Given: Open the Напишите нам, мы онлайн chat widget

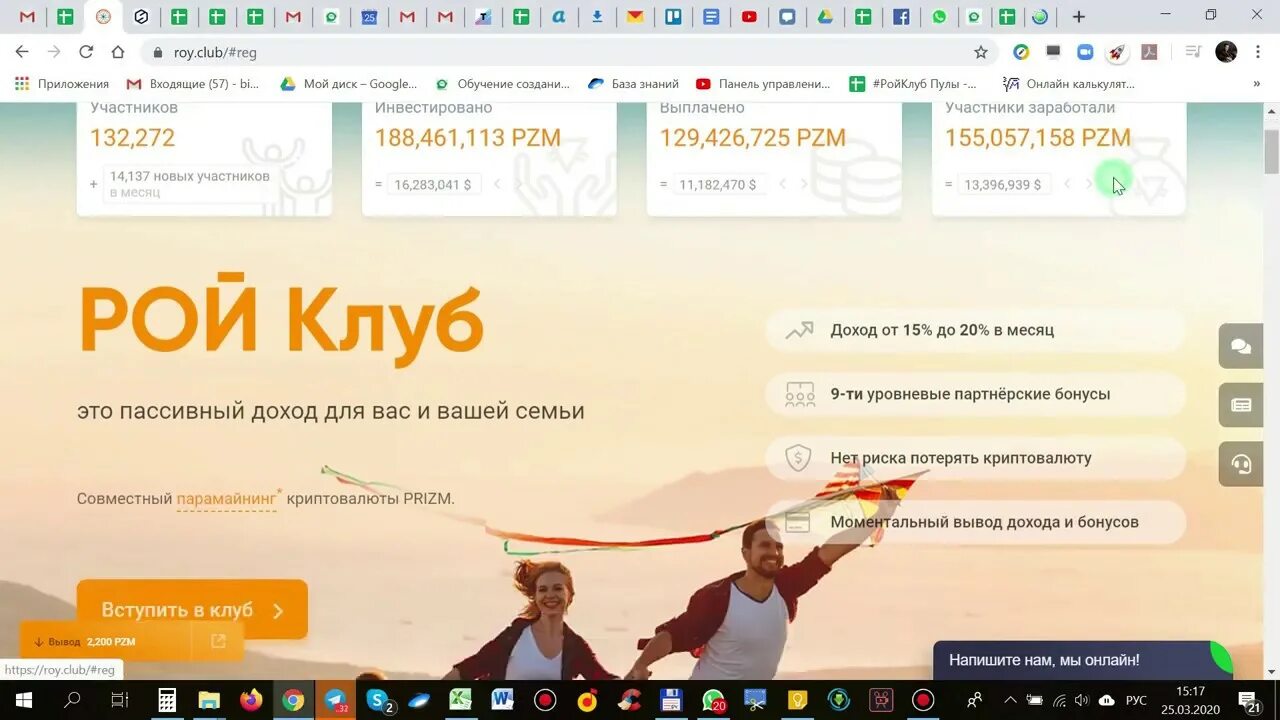Looking at the screenshot, I should pos(1082,660).
